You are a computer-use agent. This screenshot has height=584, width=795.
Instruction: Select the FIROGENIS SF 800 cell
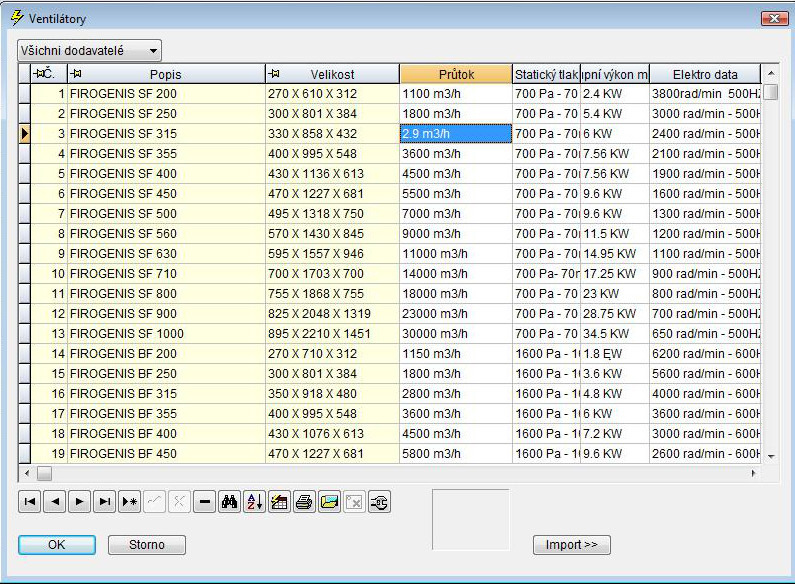pyautogui.click(x=166, y=294)
